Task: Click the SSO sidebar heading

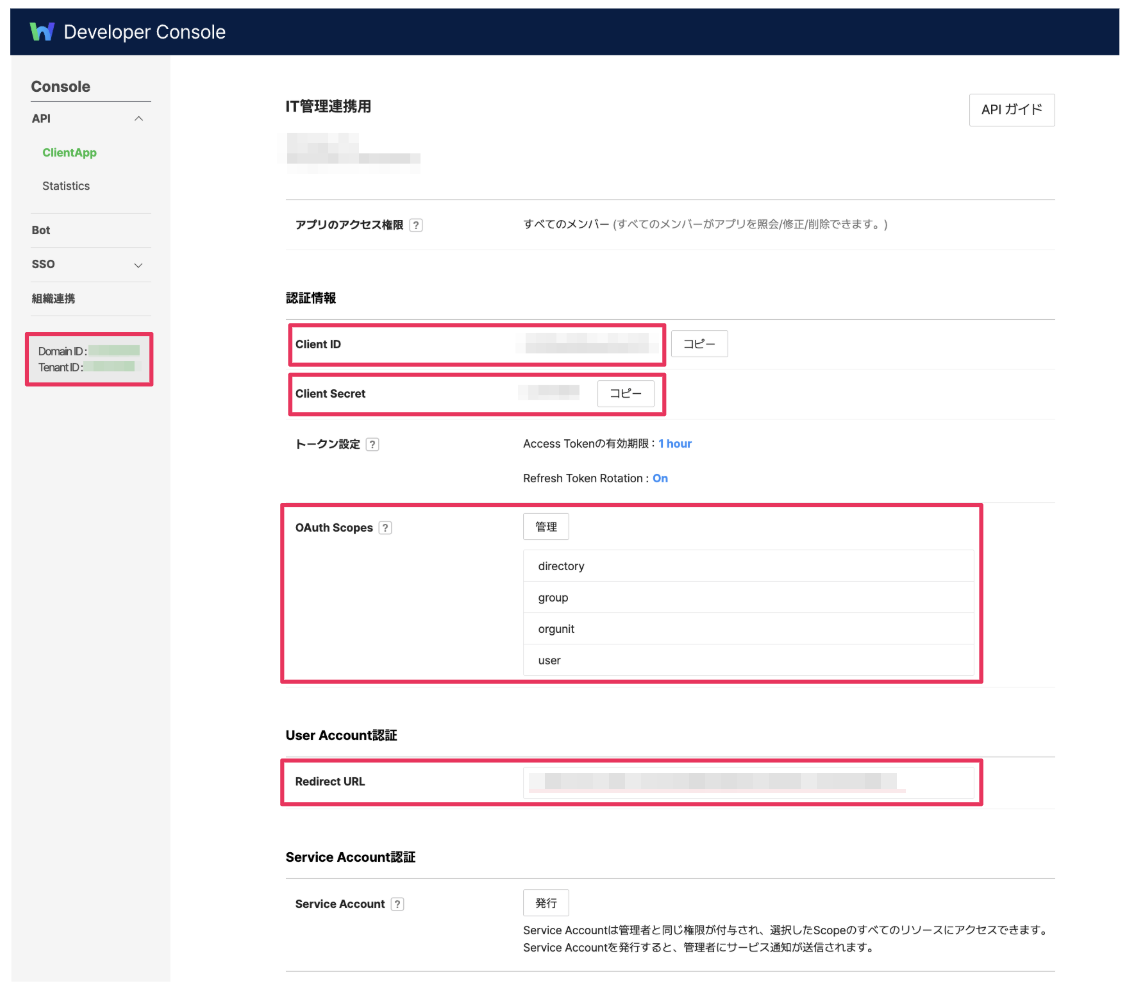Action: tap(43, 264)
